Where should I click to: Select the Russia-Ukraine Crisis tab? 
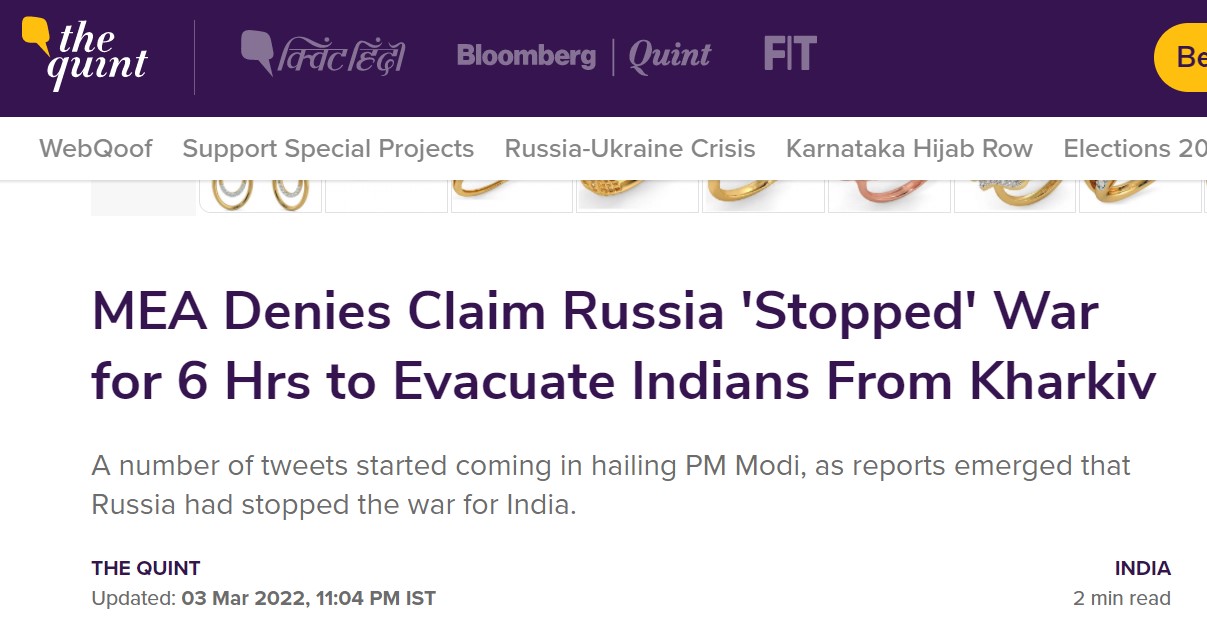[x=630, y=149]
